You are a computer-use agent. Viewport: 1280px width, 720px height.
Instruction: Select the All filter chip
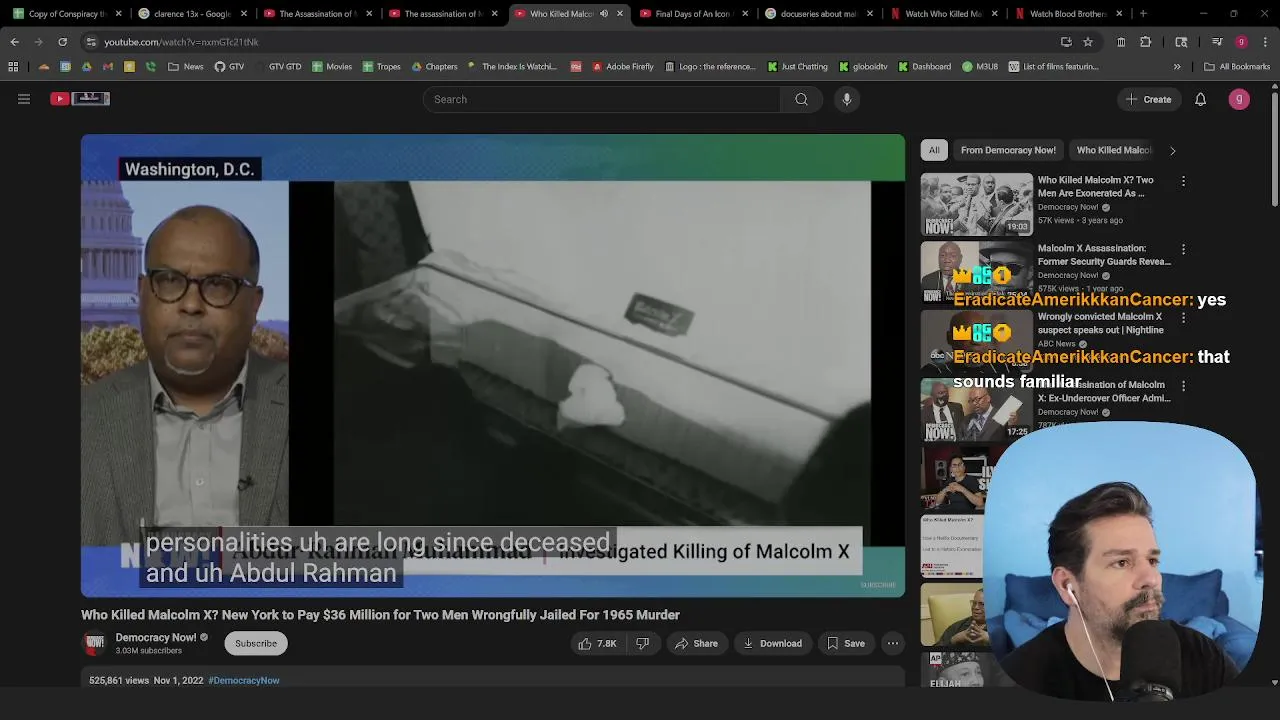click(934, 150)
